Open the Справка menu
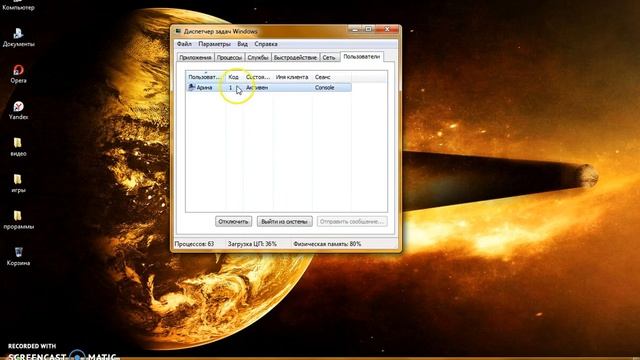 click(266, 44)
